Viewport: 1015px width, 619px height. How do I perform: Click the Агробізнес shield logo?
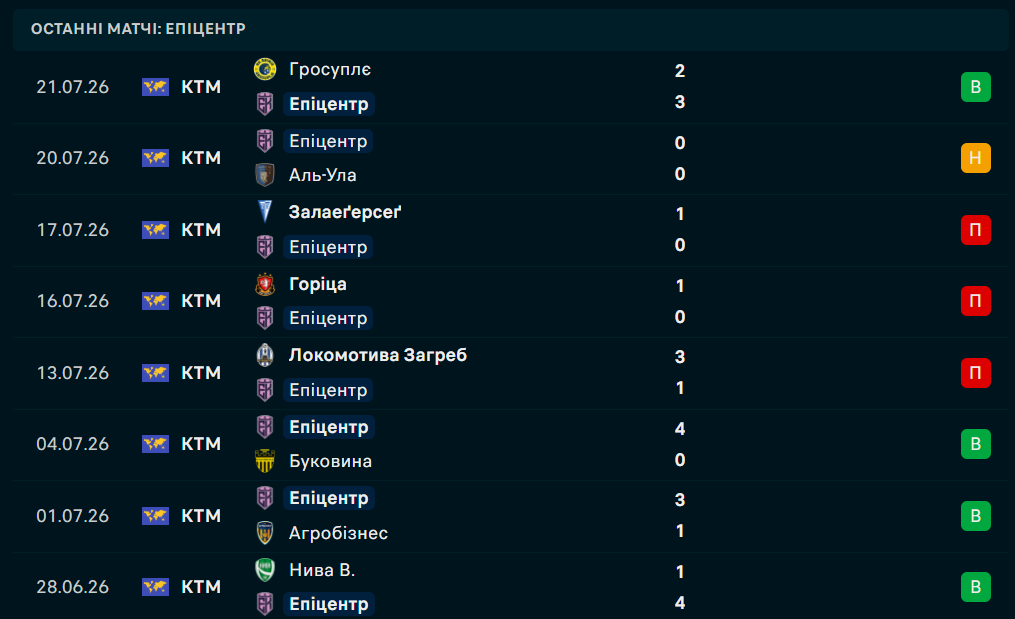[265, 533]
